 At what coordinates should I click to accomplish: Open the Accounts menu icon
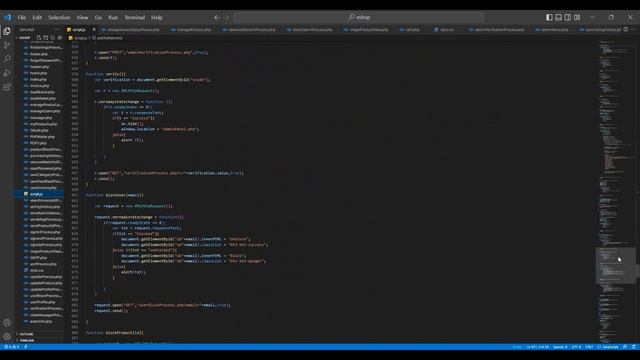(7, 322)
